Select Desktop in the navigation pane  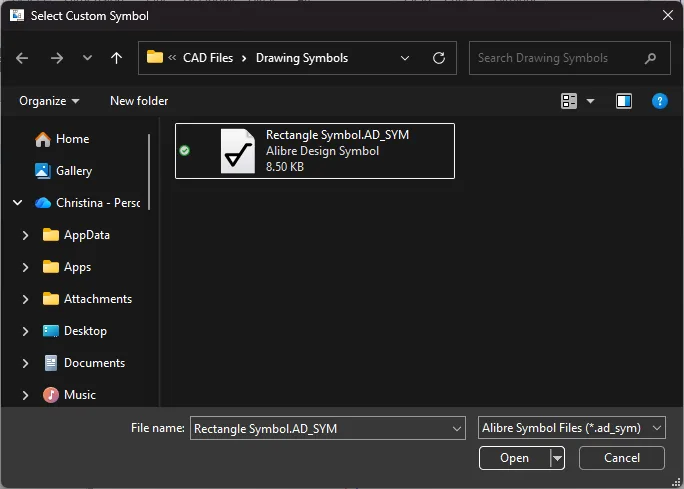coord(75,331)
